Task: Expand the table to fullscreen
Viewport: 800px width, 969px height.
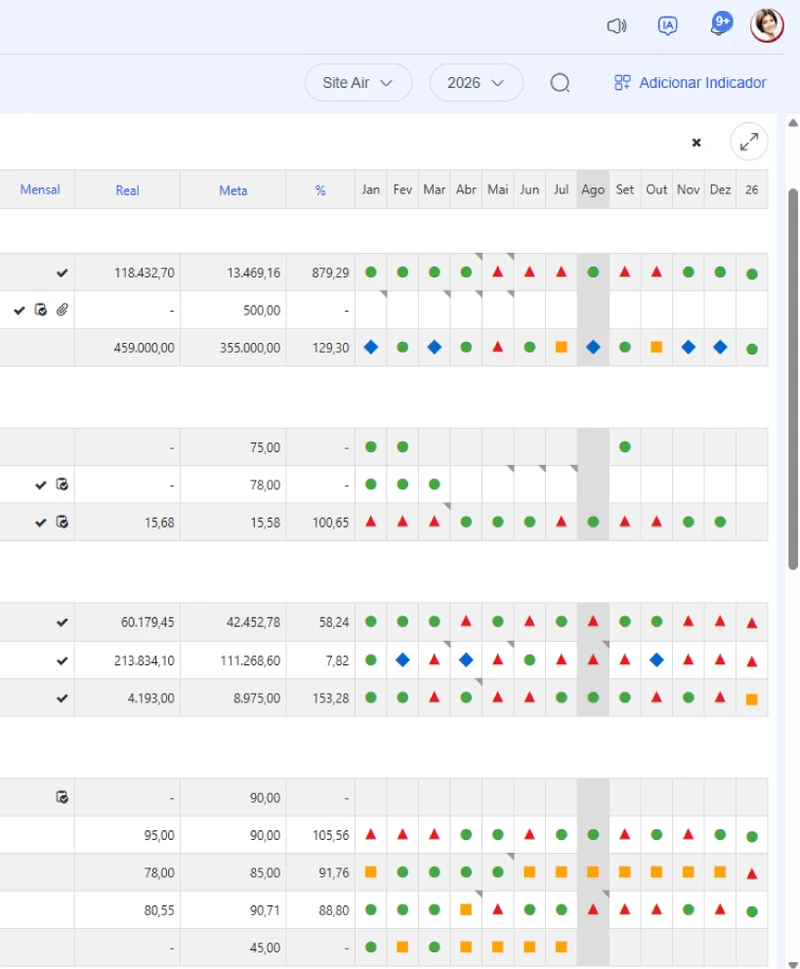Action: coord(749,142)
